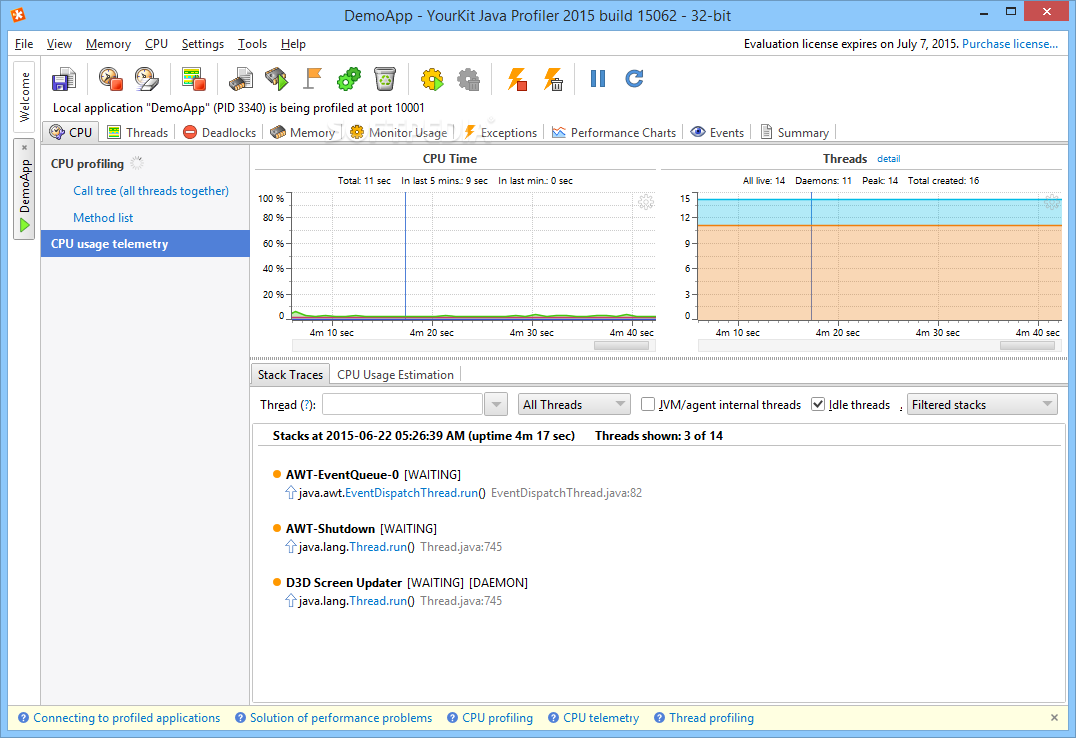This screenshot has width=1076, height=738.
Task: Pause the telemetry updates with pause icon
Action: point(598,79)
